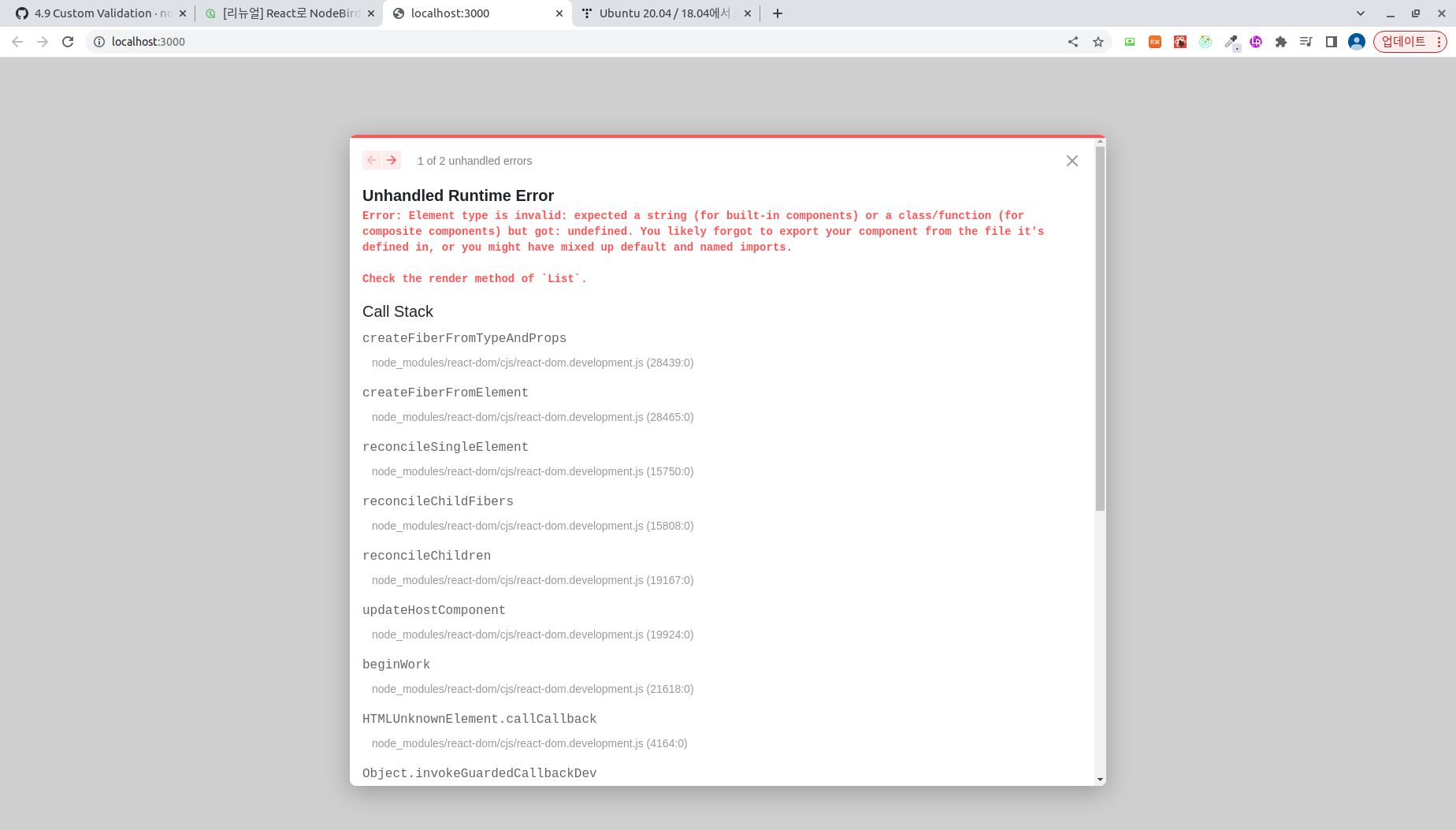This screenshot has height=830, width=1456.
Task: Click the share page icon
Action: [1073, 42]
